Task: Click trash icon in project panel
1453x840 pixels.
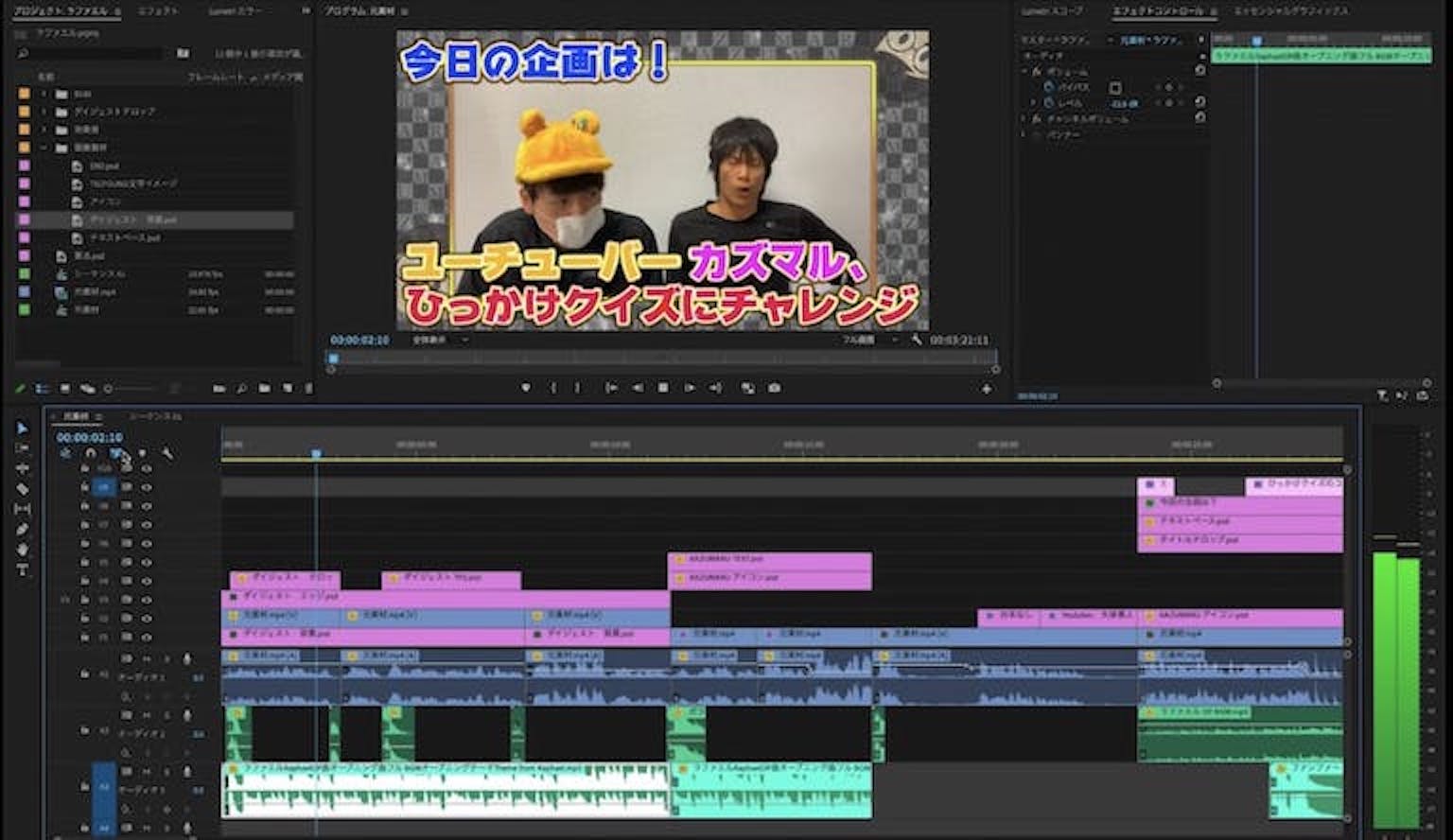Action: (308, 389)
